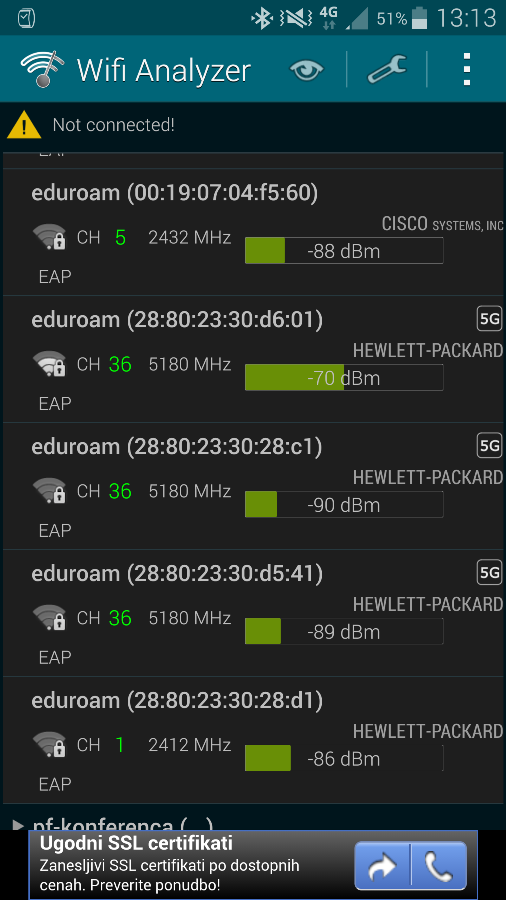The image size is (506, 900).
Task: Select eduroam network 28:80:23:30:28:d1
Action: (253, 740)
